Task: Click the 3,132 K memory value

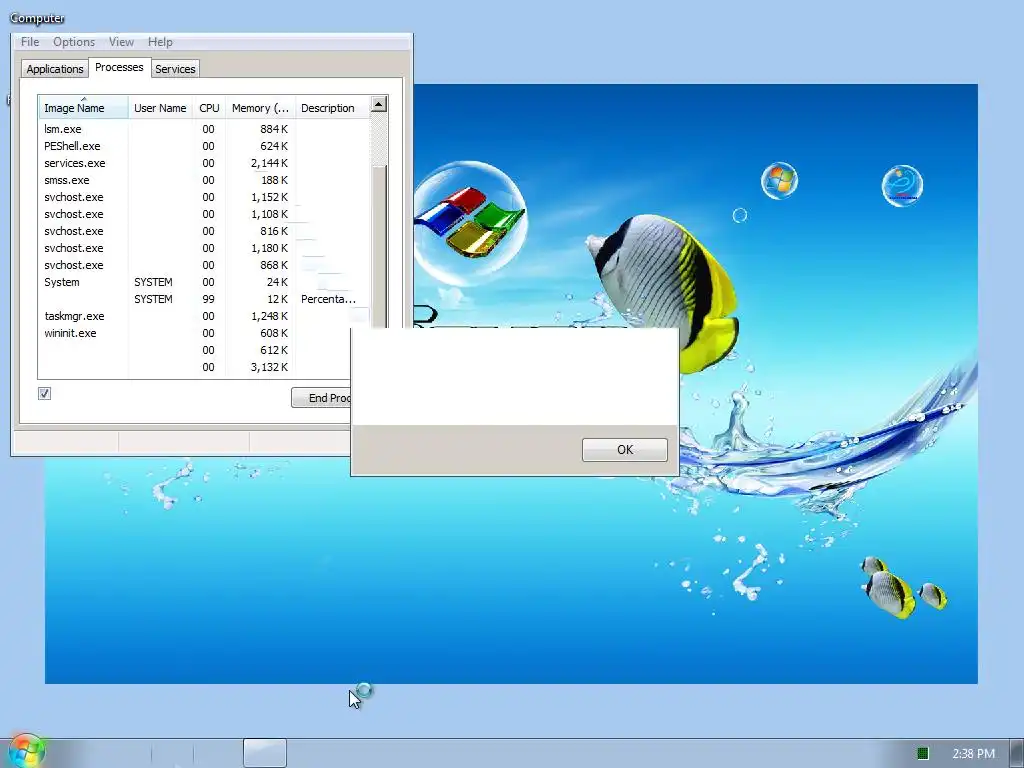Action: [x=269, y=367]
